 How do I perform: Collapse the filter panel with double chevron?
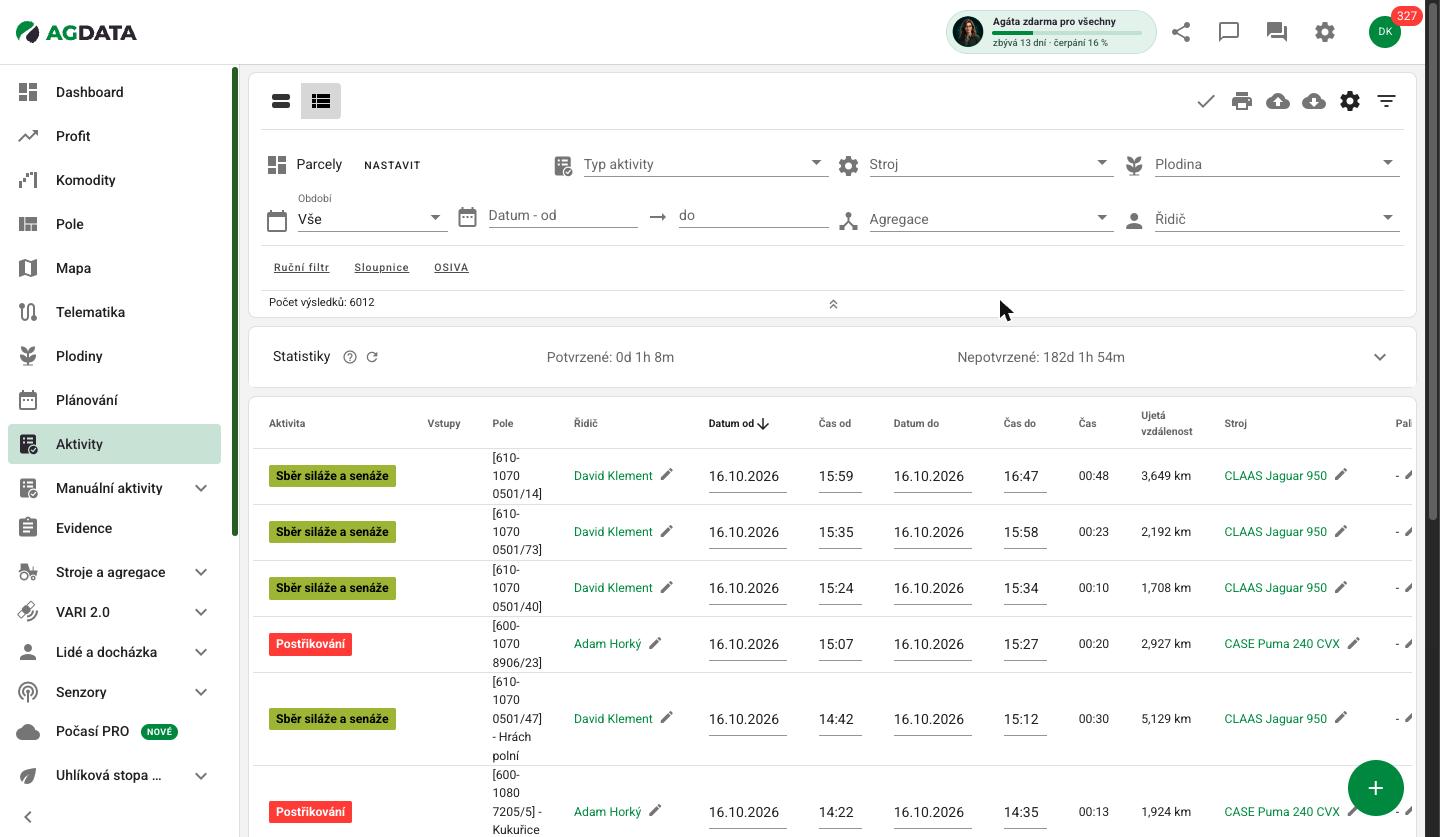pyautogui.click(x=833, y=304)
